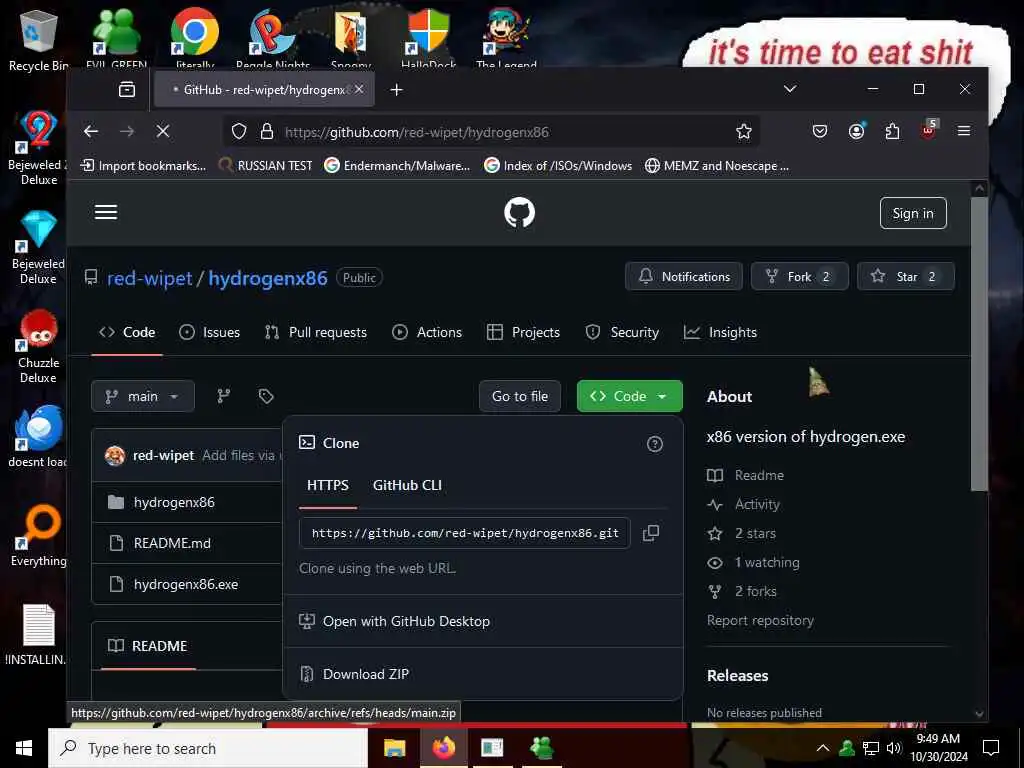
Task: Select the HTTPS clone tab
Action: pos(328,485)
